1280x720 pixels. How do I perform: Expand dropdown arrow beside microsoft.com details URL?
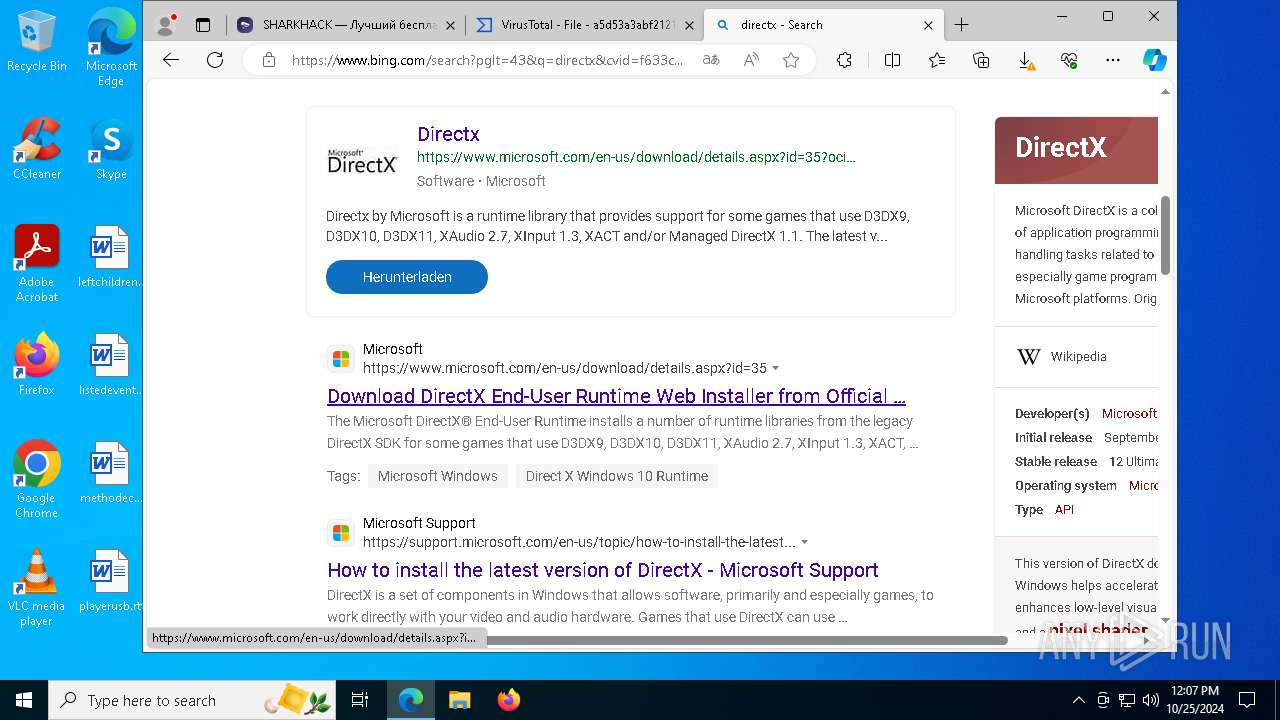(776, 368)
